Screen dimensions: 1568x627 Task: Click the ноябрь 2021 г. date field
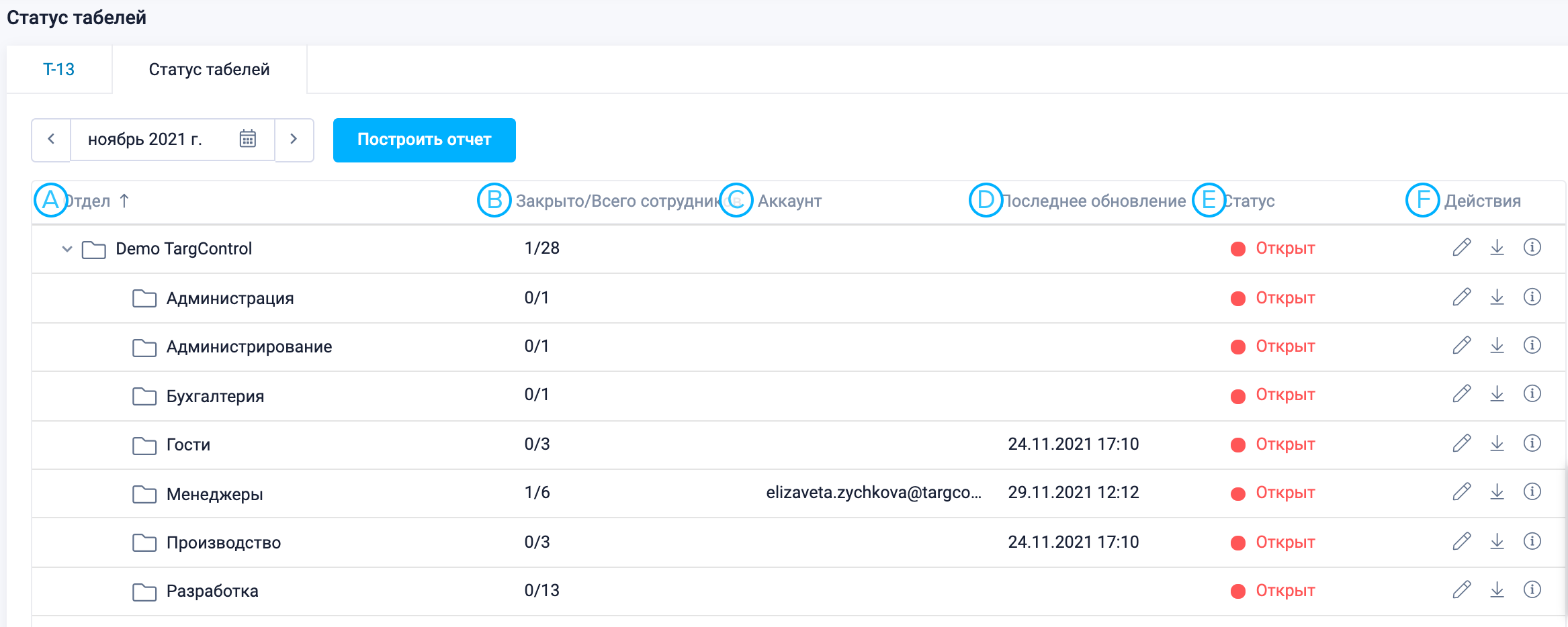click(173, 140)
